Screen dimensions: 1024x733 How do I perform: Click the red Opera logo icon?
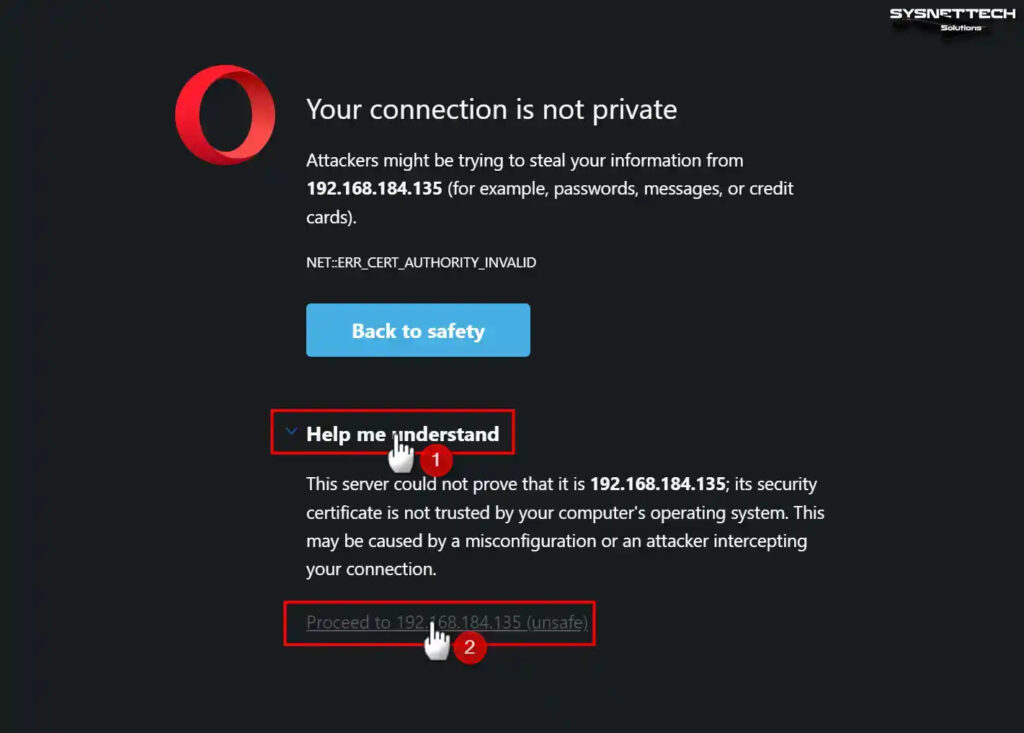pos(225,114)
